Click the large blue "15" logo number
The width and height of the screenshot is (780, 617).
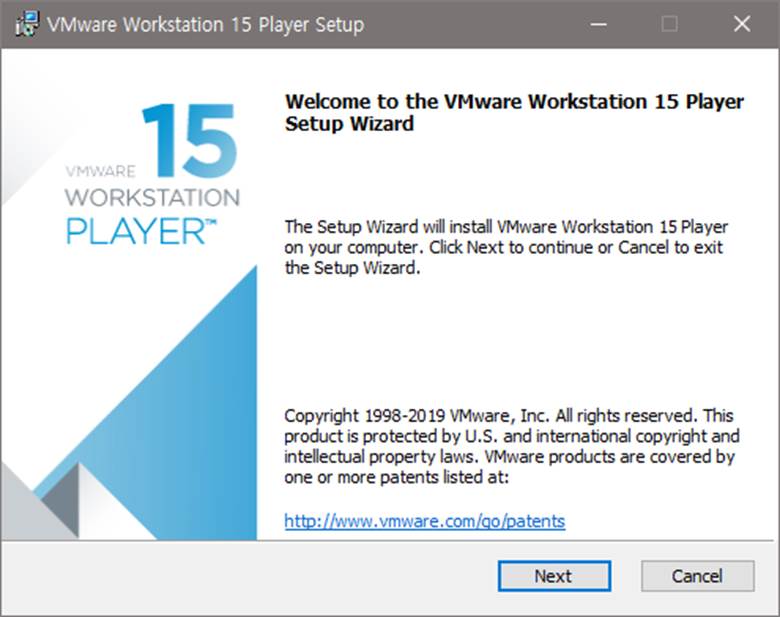(x=188, y=141)
